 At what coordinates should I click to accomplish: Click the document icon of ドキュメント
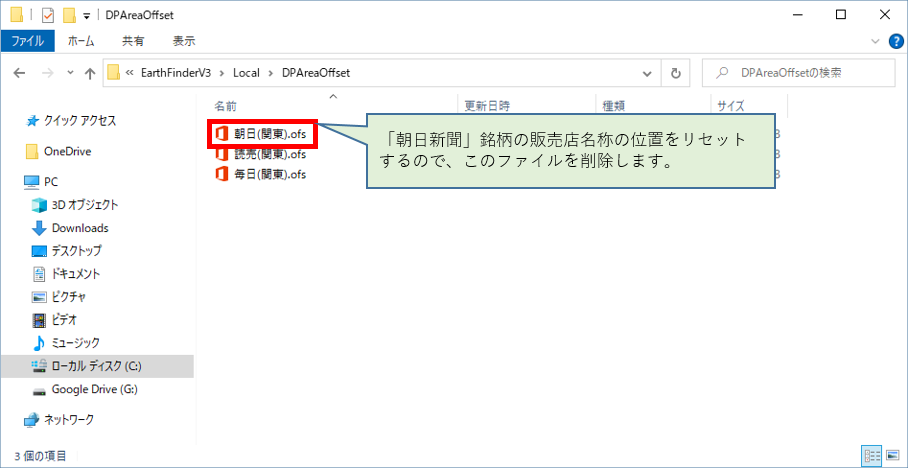click(39, 274)
